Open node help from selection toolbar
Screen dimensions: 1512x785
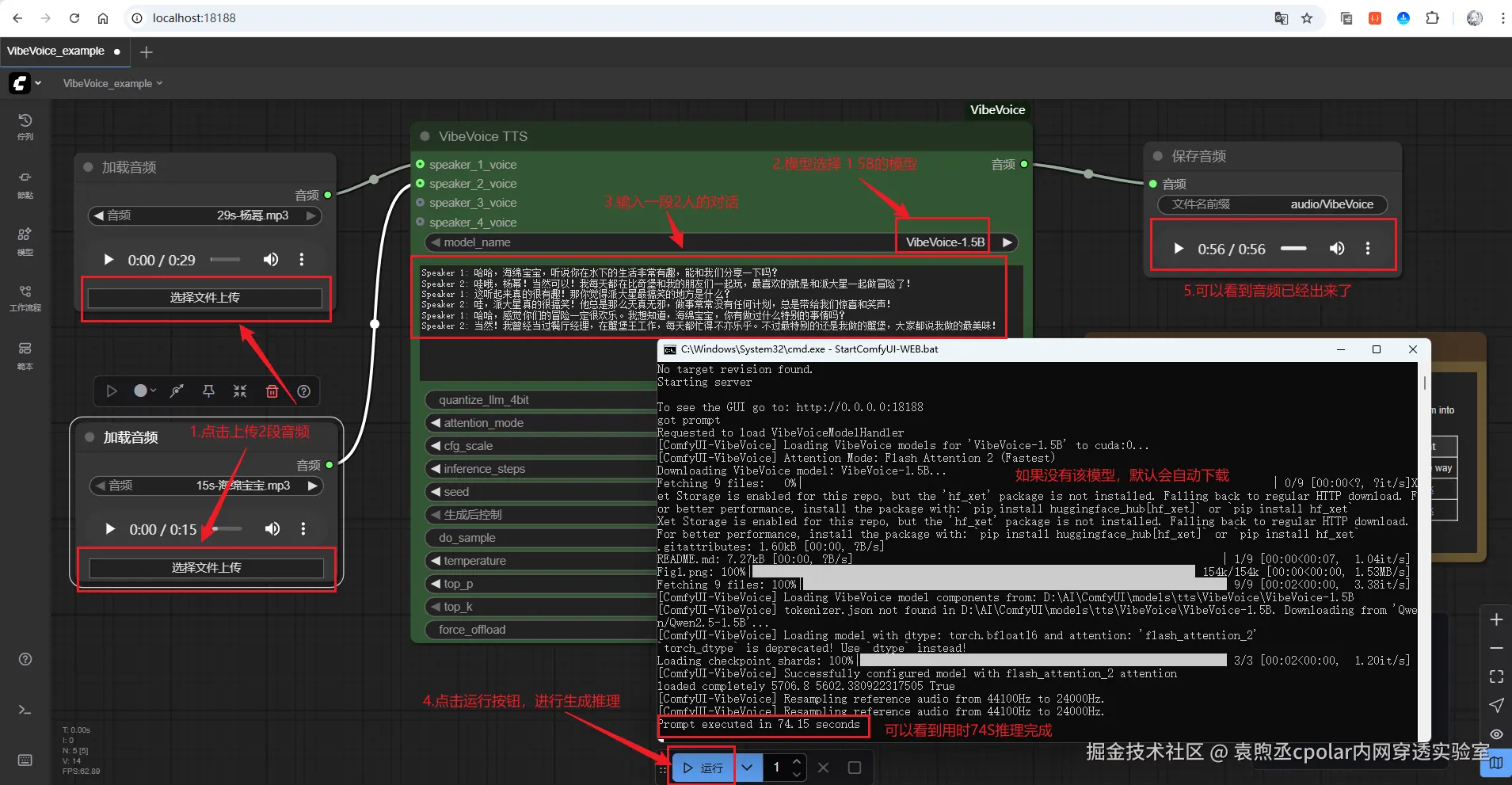(x=303, y=391)
